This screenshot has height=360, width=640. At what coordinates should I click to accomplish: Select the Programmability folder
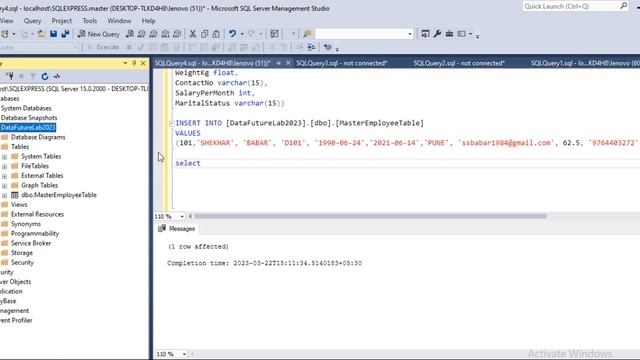click(35, 233)
